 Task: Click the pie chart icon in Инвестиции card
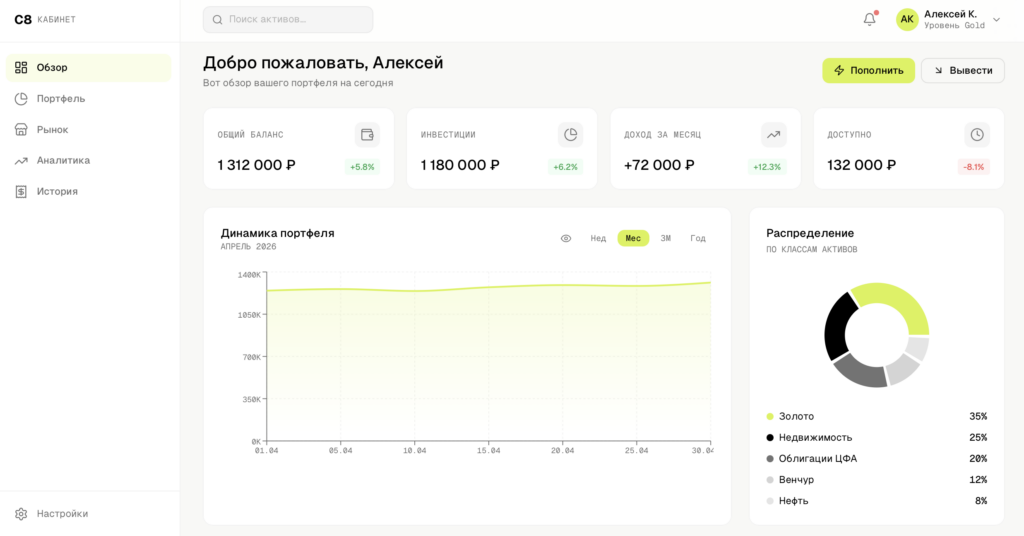tap(570, 135)
